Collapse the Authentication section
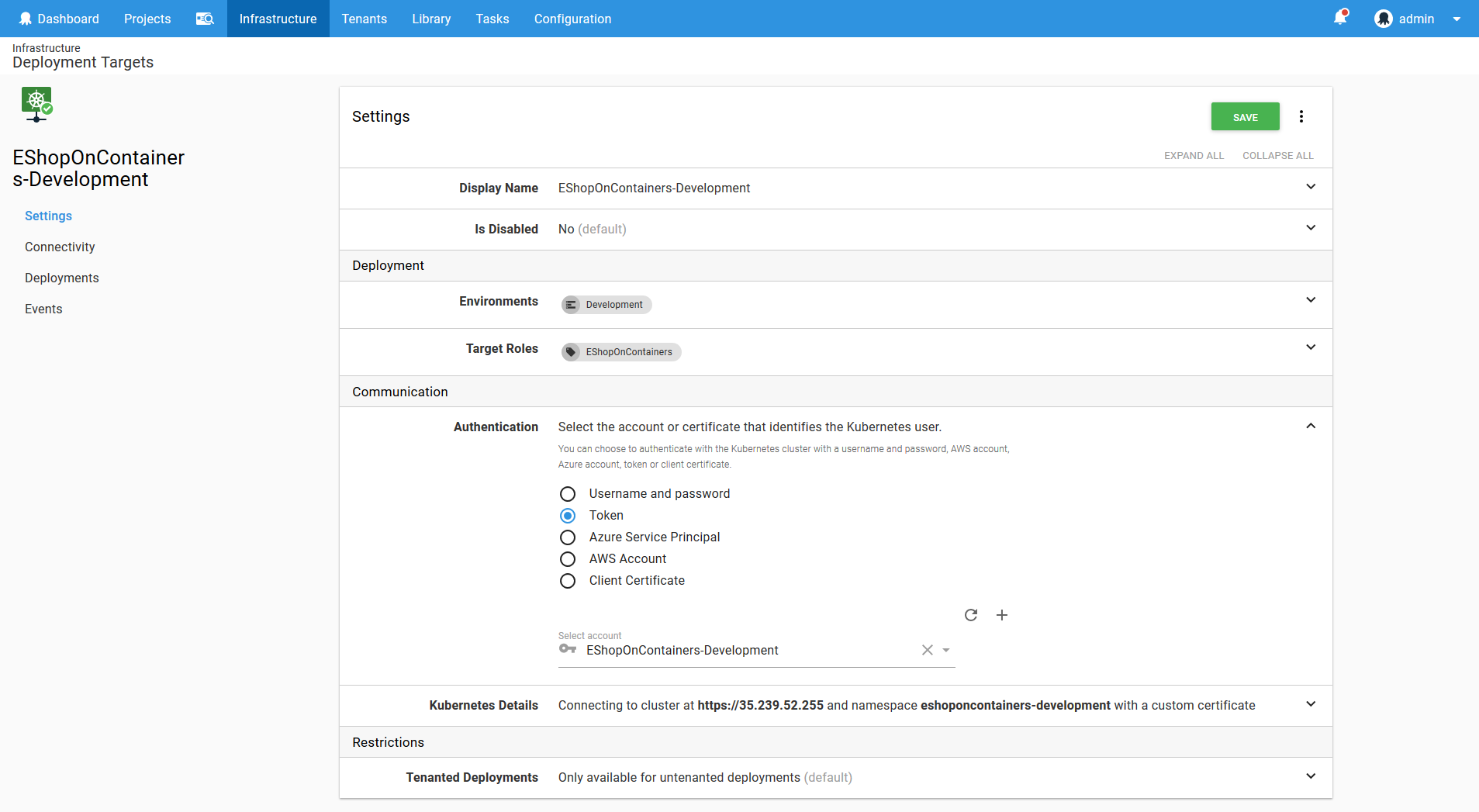 click(x=1311, y=426)
